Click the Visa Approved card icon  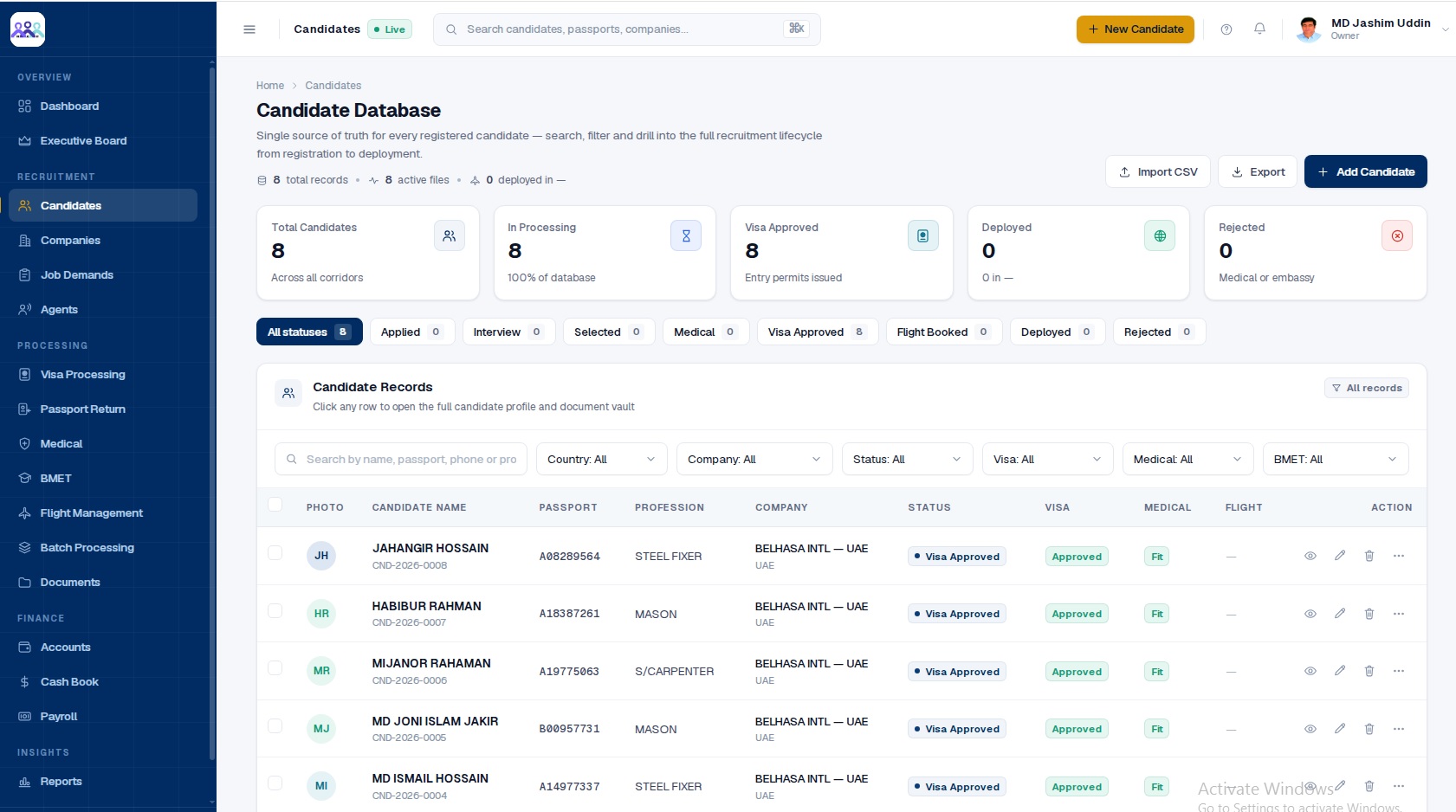[x=923, y=235]
